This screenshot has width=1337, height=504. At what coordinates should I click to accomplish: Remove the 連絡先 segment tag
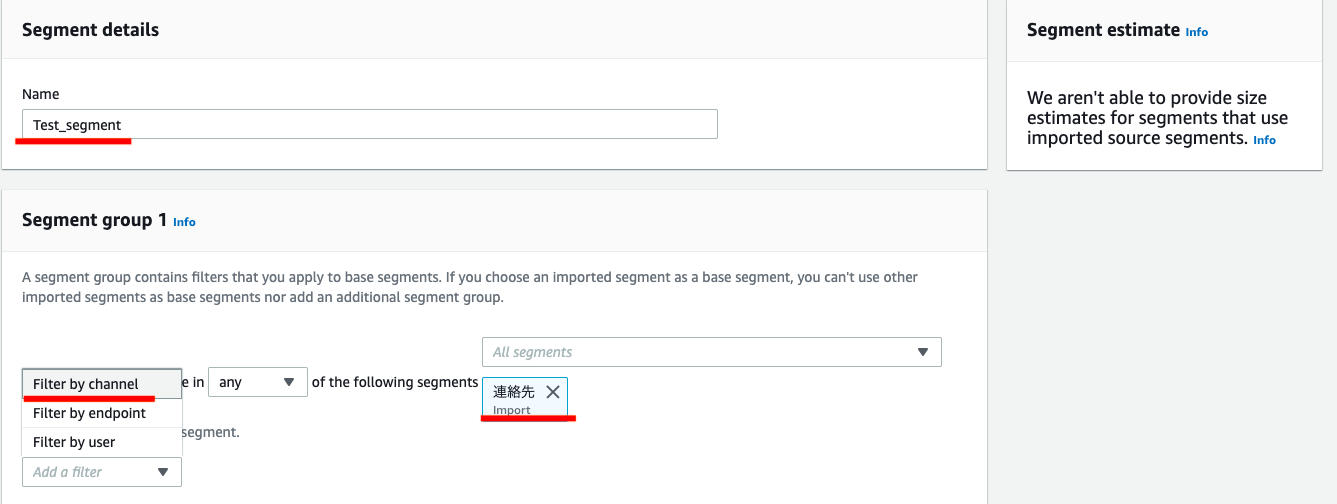553,393
